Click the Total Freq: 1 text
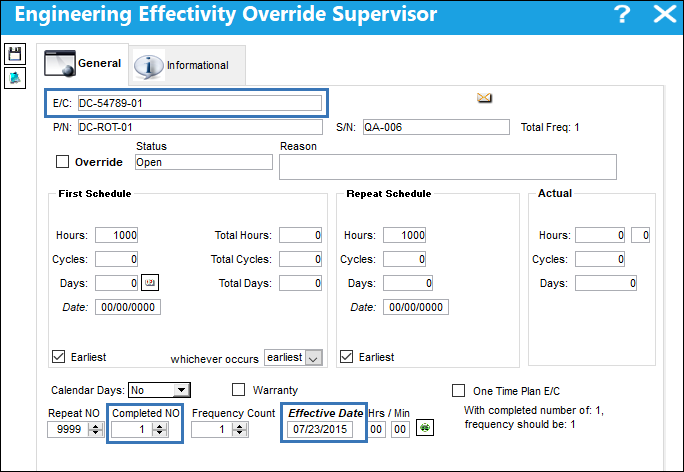 [x=550, y=127]
